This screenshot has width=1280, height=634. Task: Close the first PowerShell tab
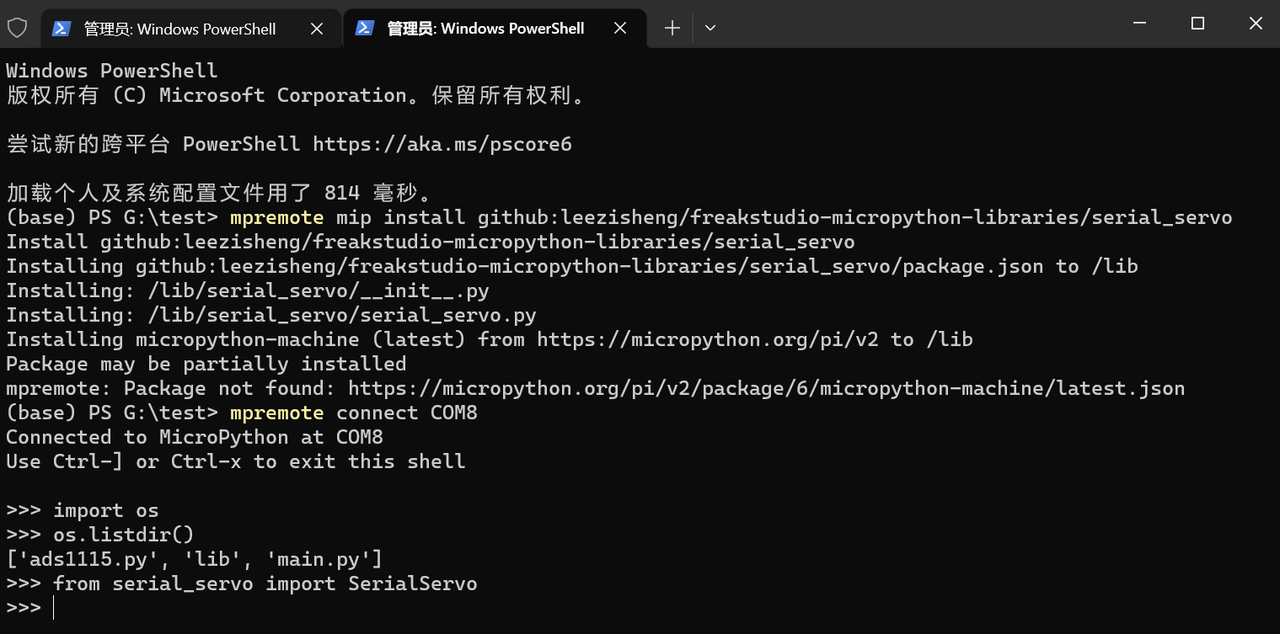[317, 28]
